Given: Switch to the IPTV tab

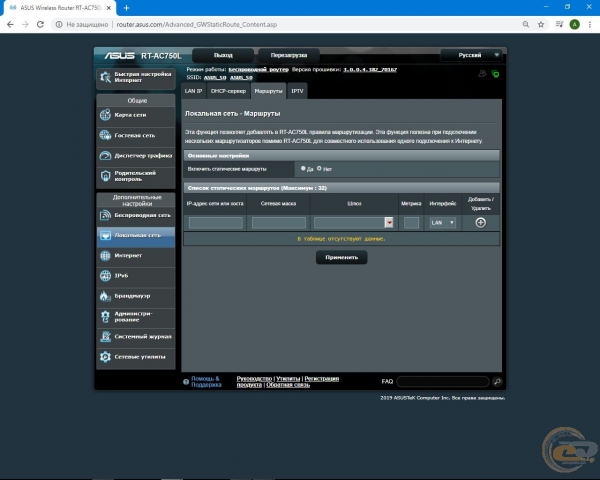Looking at the screenshot, I should click(x=297, y=90).
